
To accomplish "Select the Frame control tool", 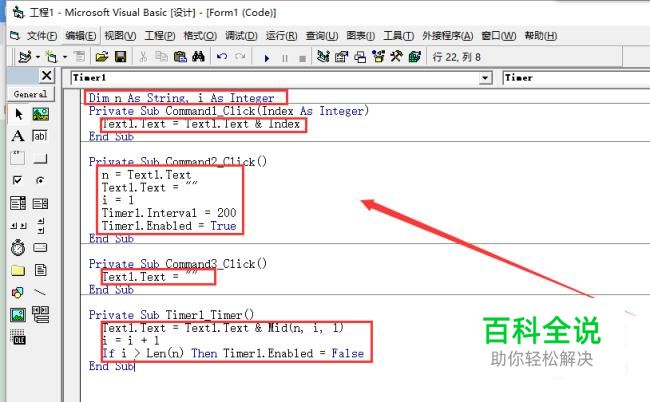I will tap(17, 158).
